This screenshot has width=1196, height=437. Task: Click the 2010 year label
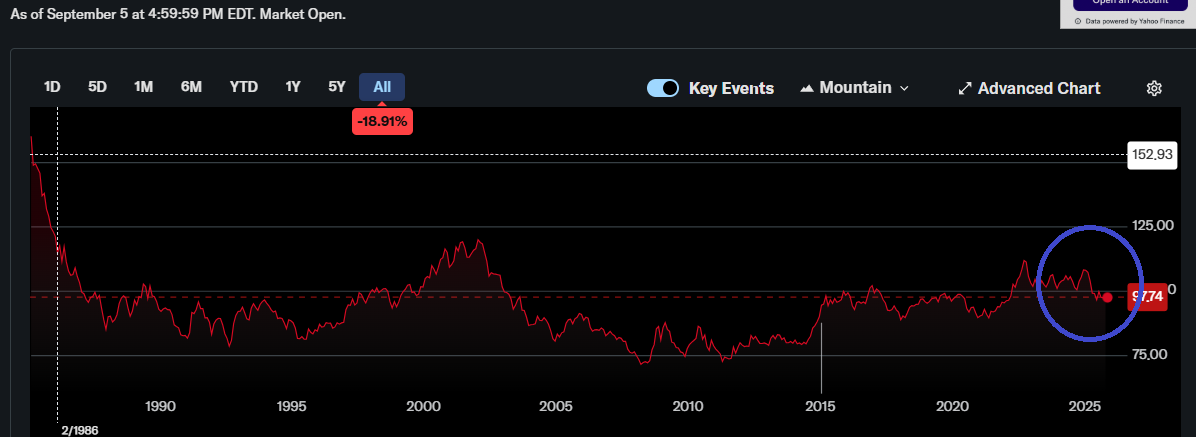[687, 405]
